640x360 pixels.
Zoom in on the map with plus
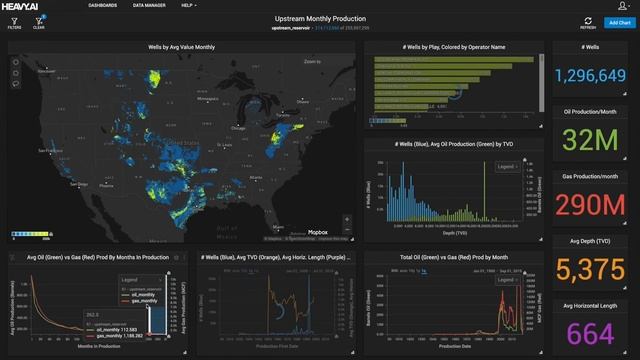(347, 219)
